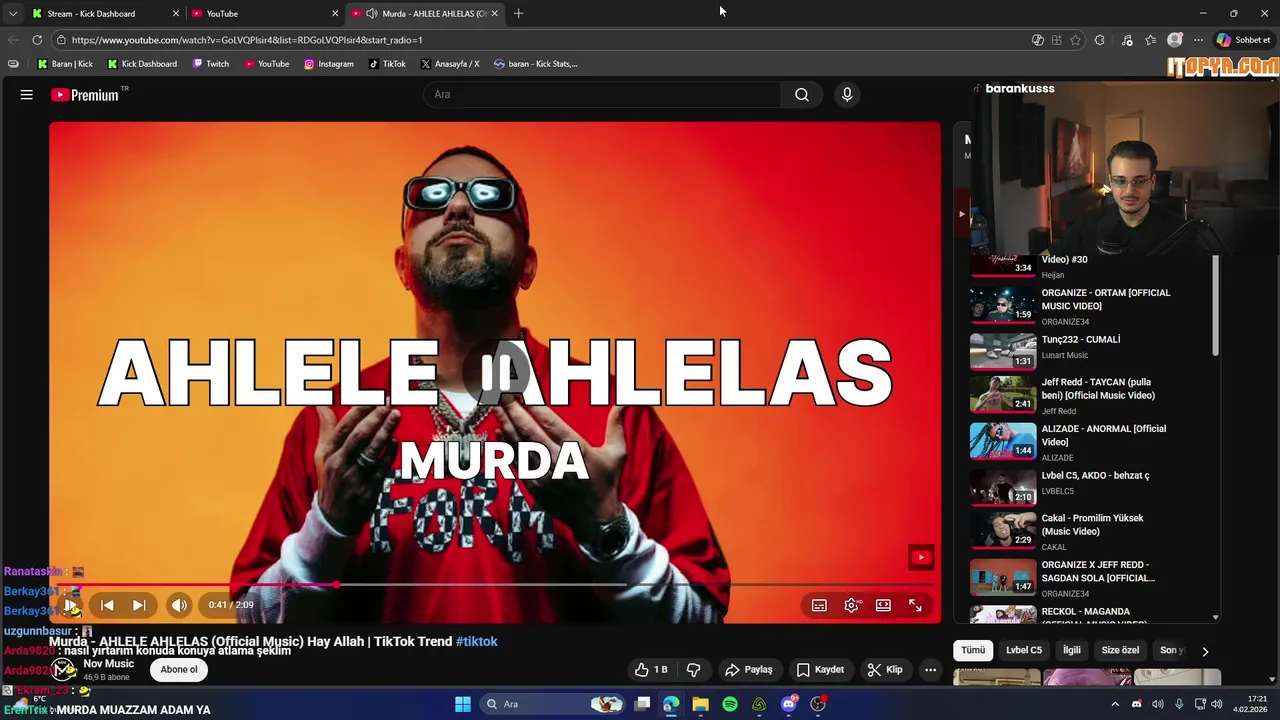Open the Twitch bookmark
1280x720 pixels.
pos(211,64)
